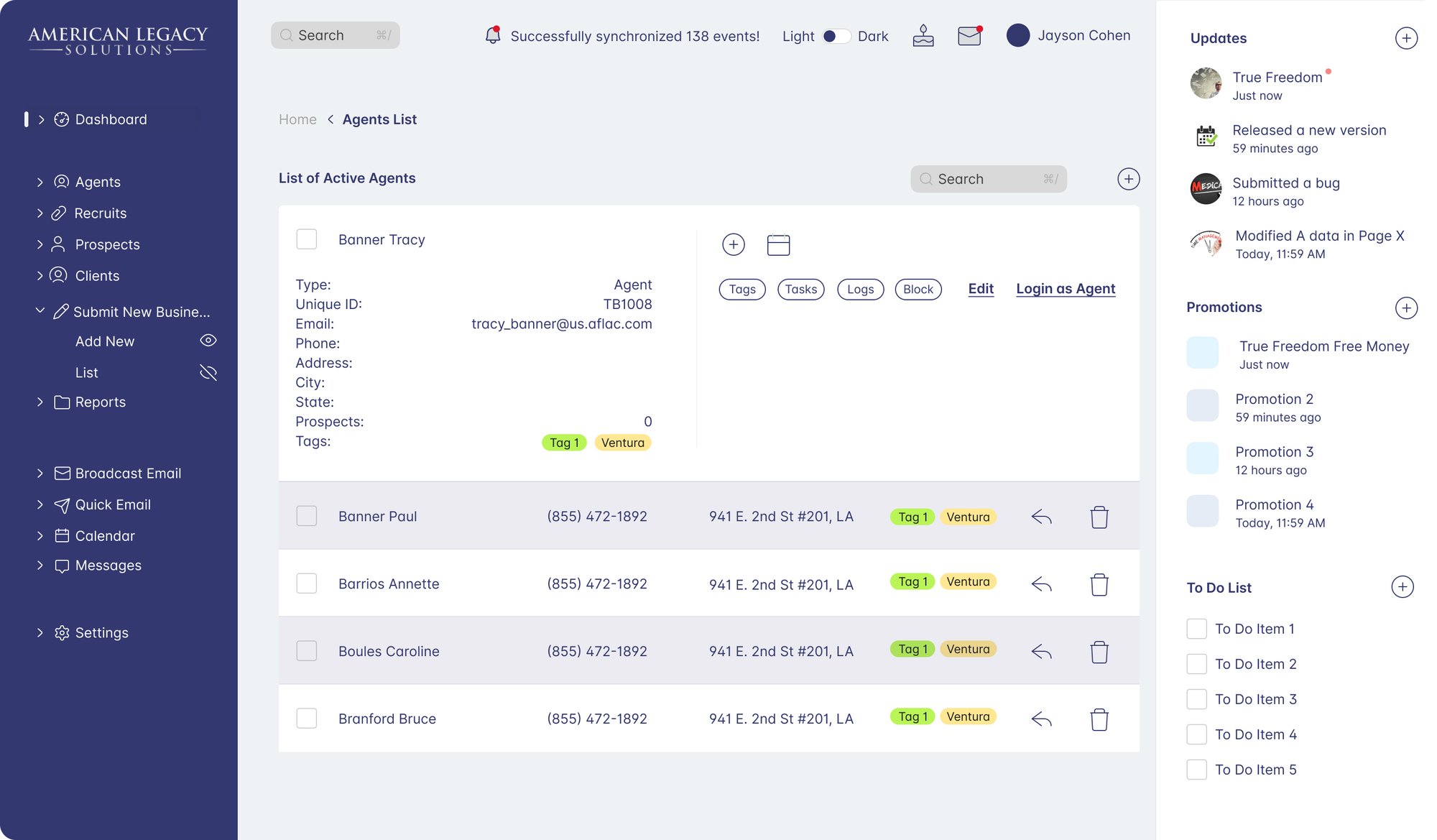This screenshot has height=840, width=1437.
Task: Check the checkbox for Boules Caroline
Action: (x=306, y=651)
